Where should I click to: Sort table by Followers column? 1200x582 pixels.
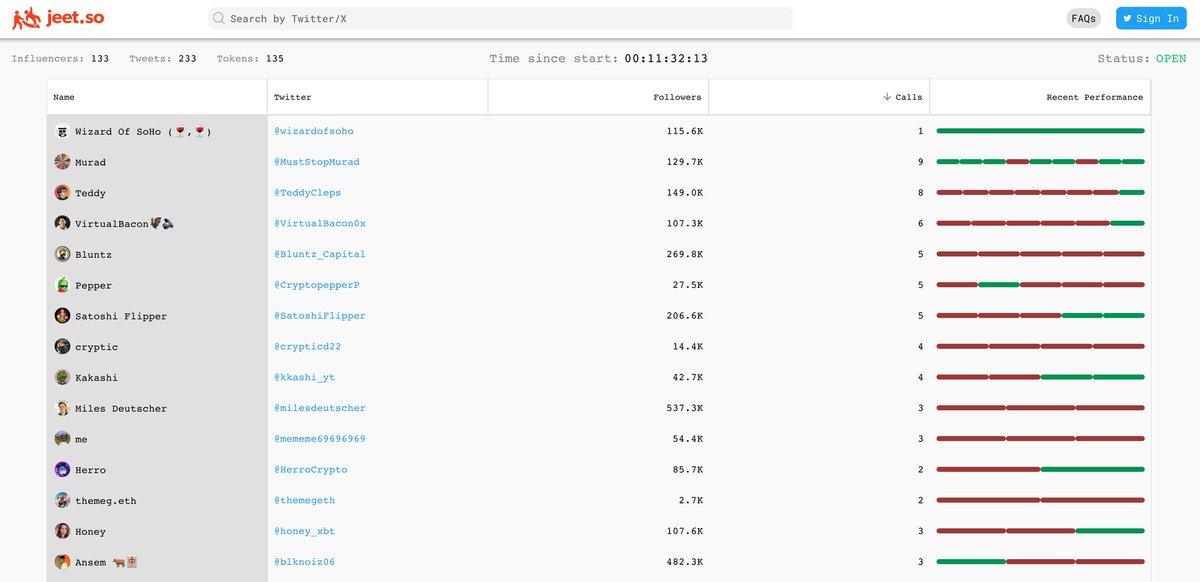[x=677, y=97]
